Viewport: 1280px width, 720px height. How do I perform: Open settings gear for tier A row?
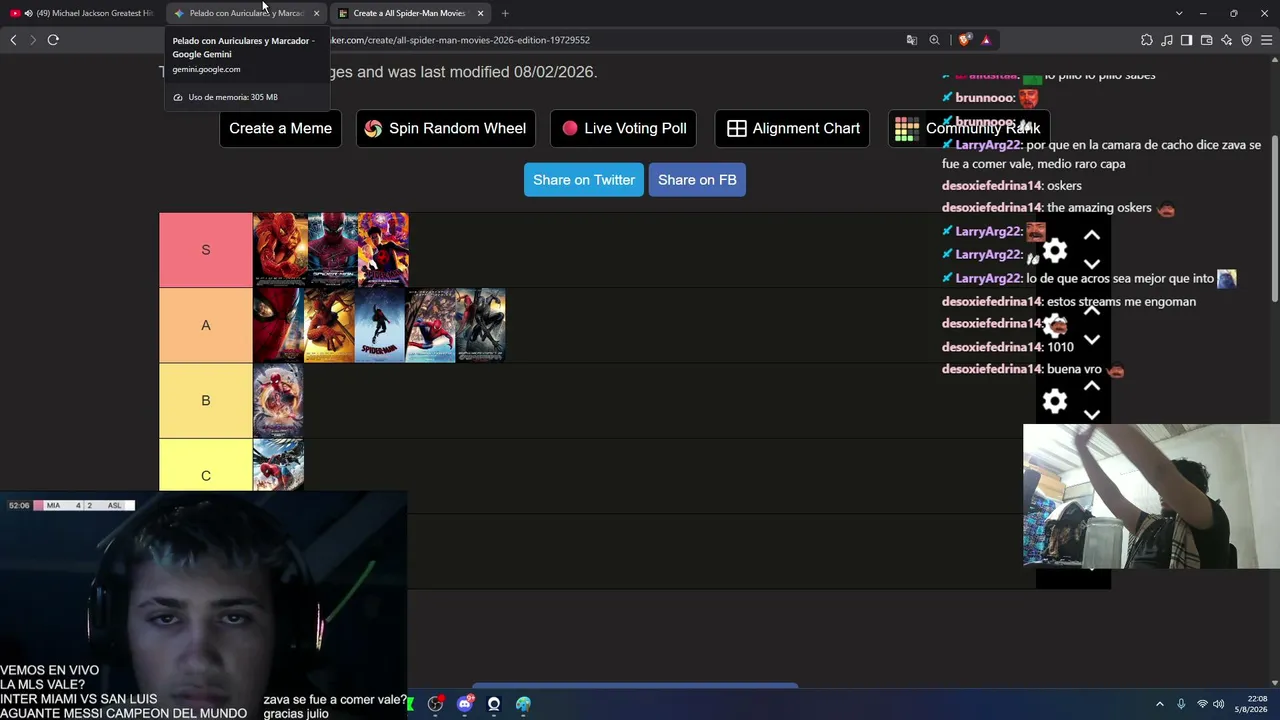tap(1055, 325)
